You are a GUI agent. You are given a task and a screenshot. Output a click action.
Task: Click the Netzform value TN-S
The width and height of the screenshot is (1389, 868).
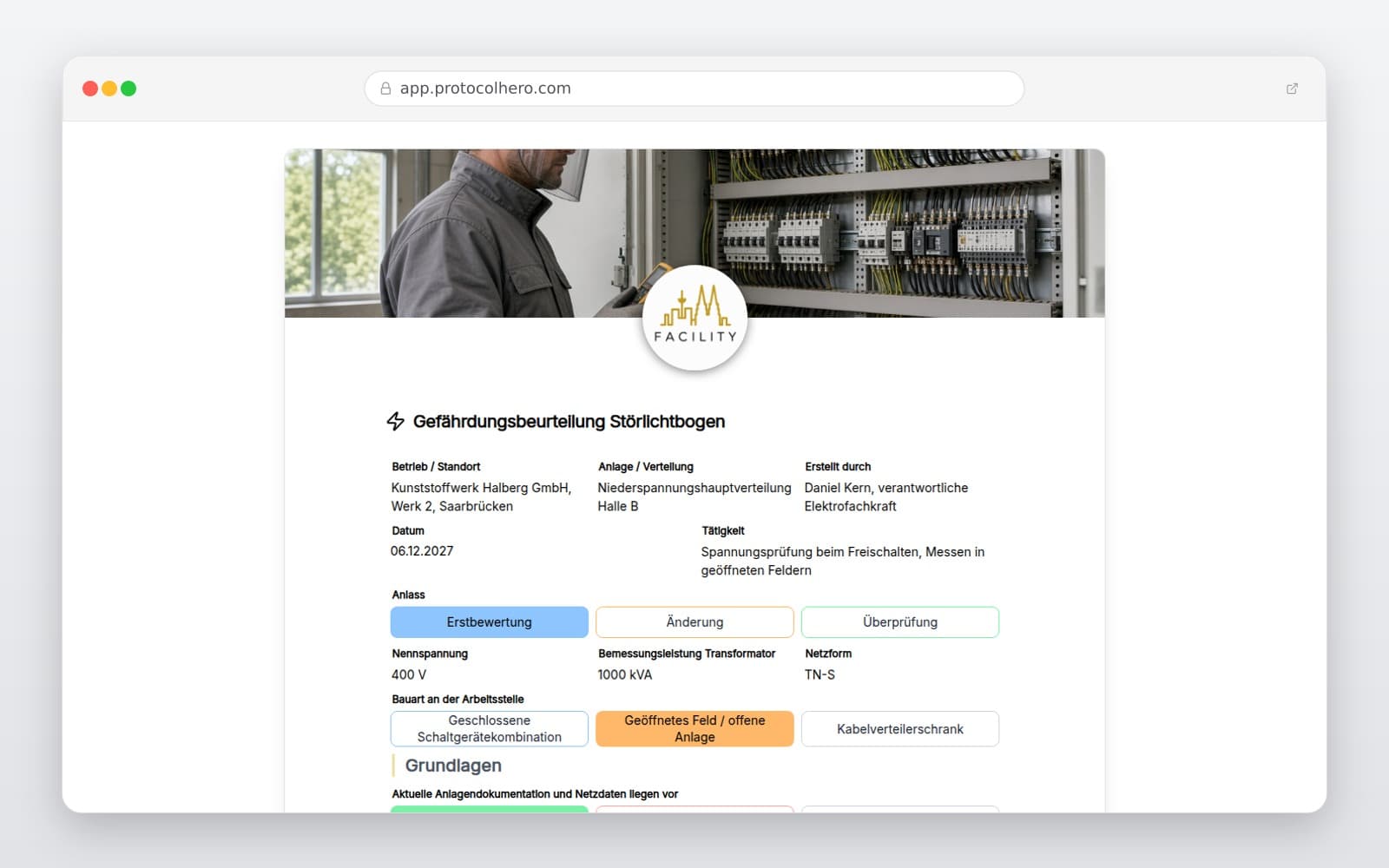click(820, 674)
